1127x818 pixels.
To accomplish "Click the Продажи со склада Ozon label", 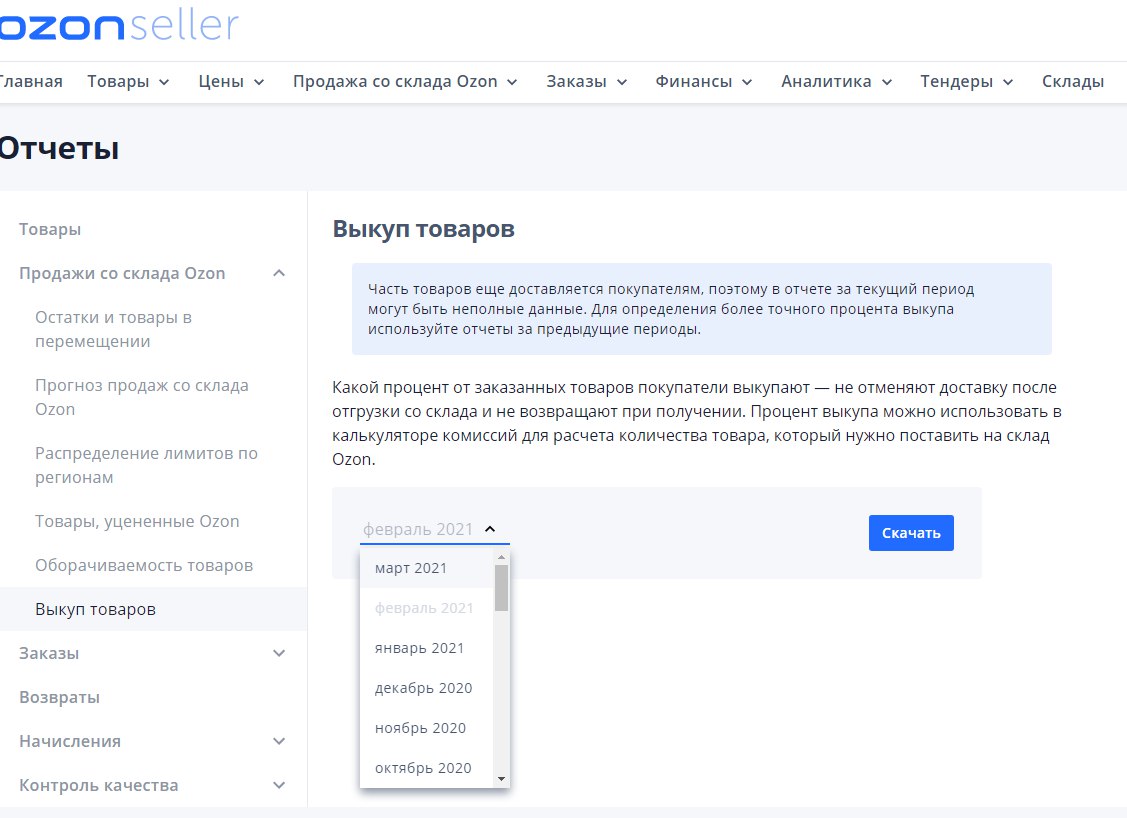I will (122, 273).
